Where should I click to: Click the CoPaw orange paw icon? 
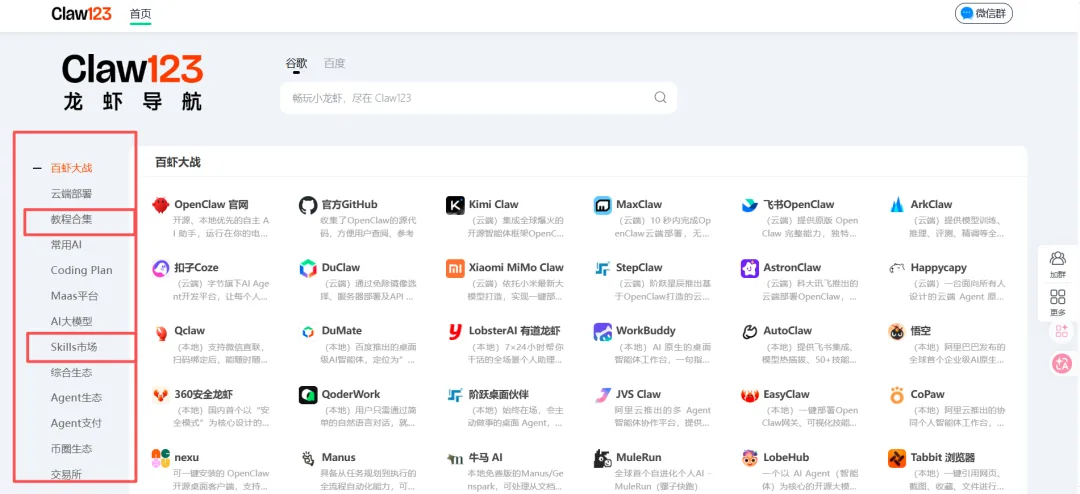pyautogui.click(x=897, y=395)
